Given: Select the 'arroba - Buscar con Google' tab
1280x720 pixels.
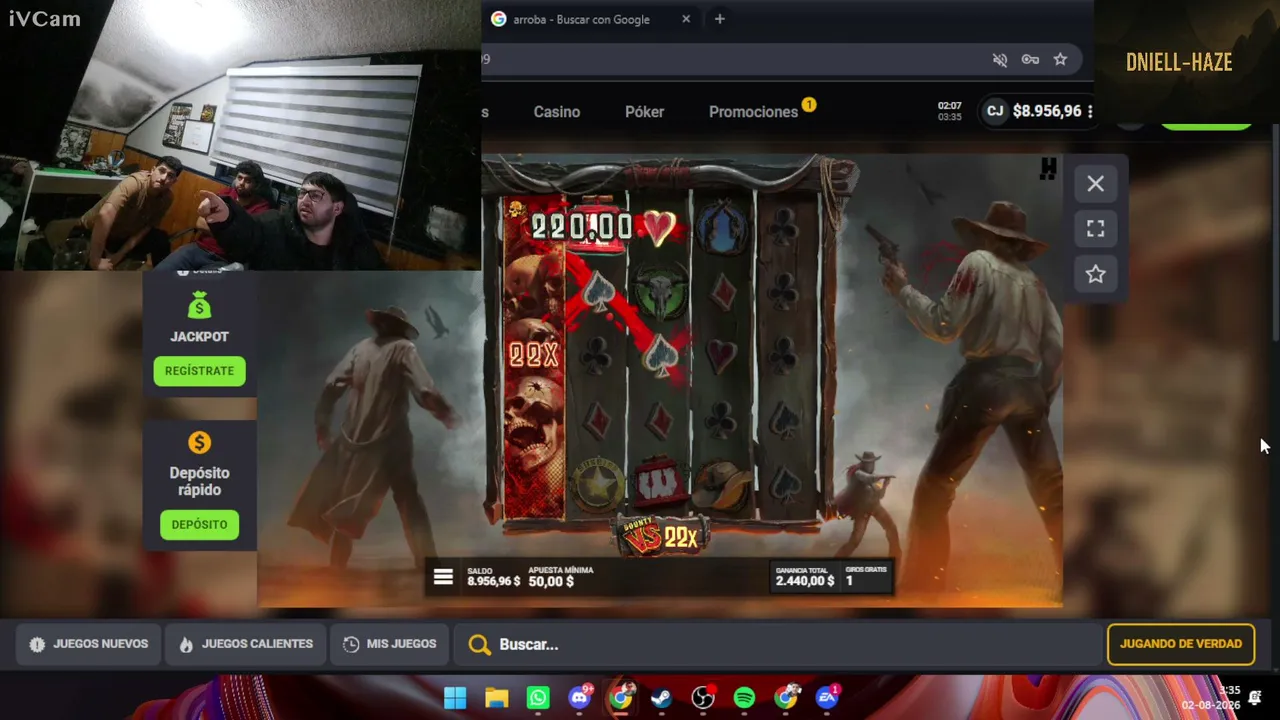Looking at the screenshot, I should coord(590,19).
